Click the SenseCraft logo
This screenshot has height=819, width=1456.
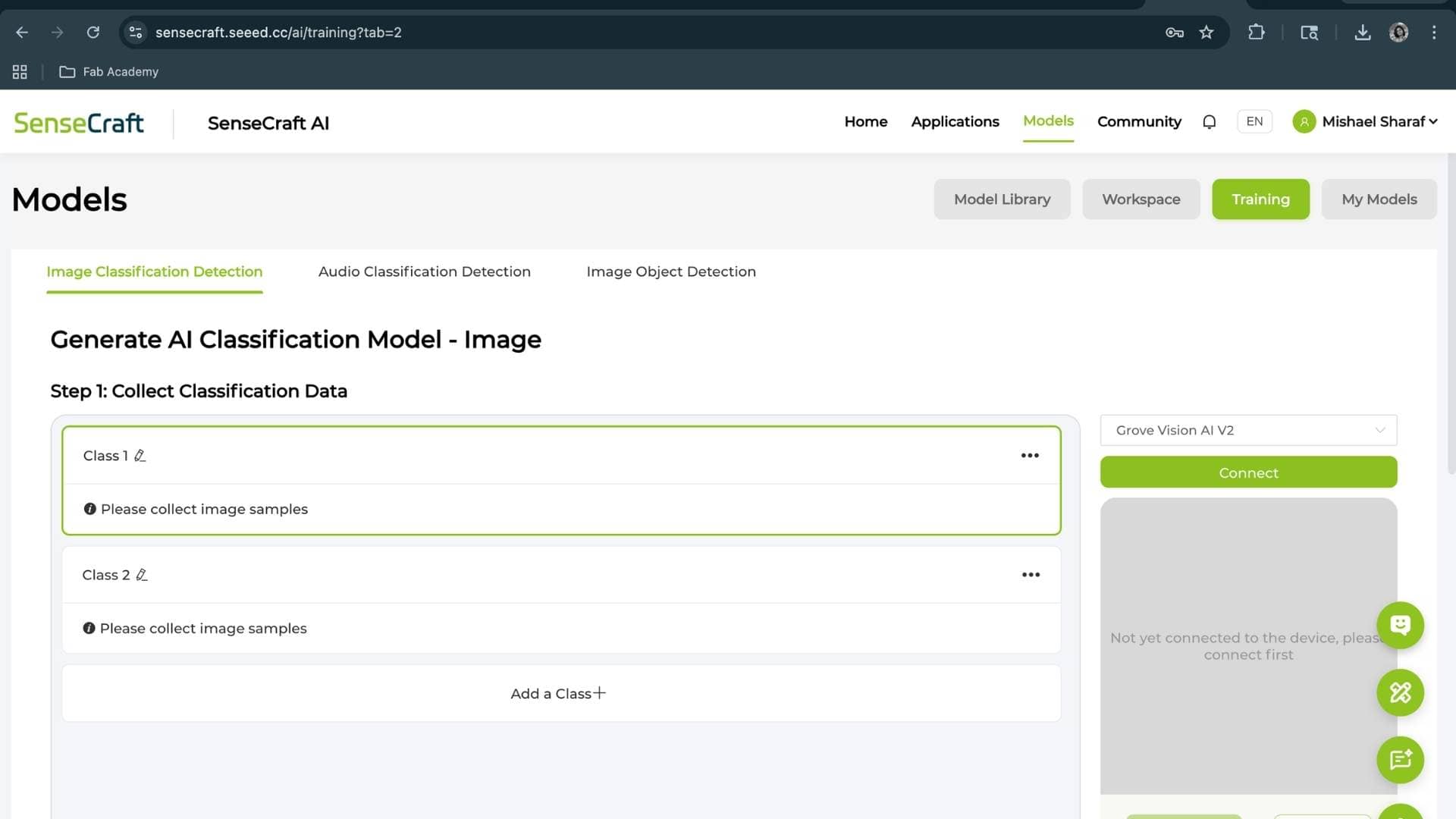[79, 123]
